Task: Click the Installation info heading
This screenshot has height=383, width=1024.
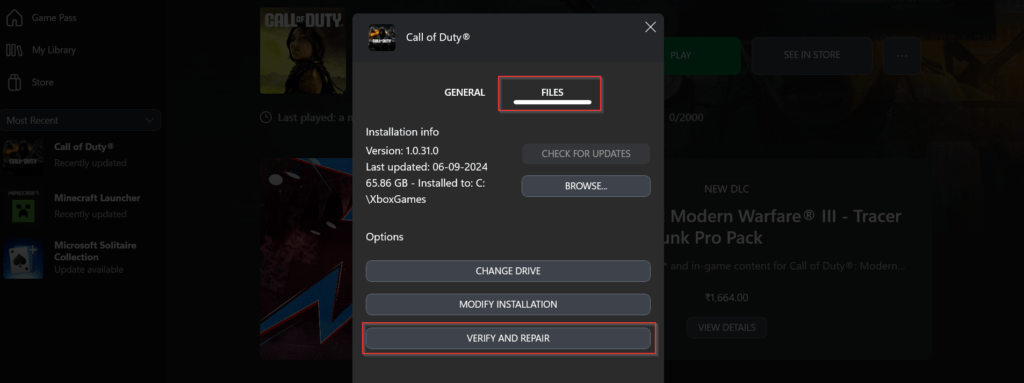Action: coord(402,132)
